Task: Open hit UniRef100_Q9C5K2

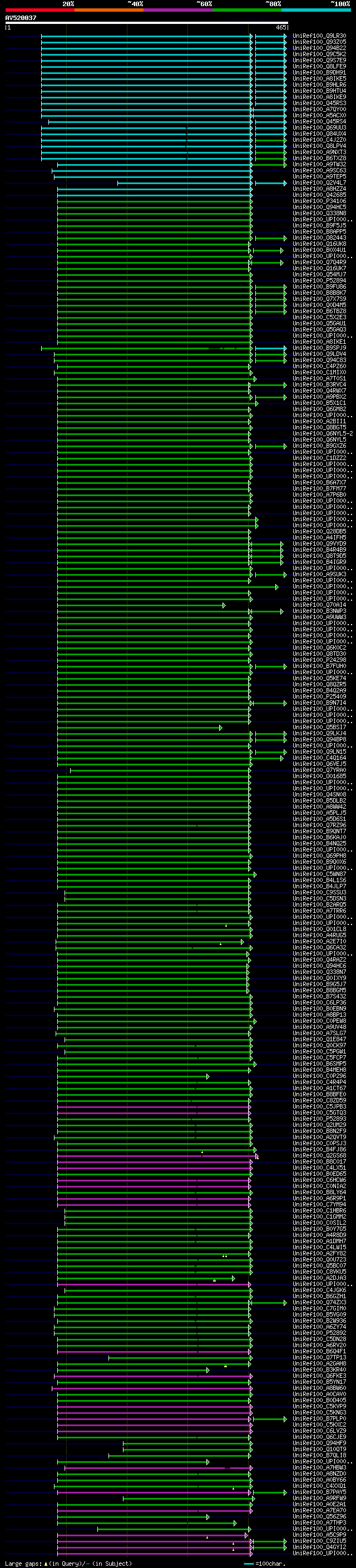Action: click(319, 54)
